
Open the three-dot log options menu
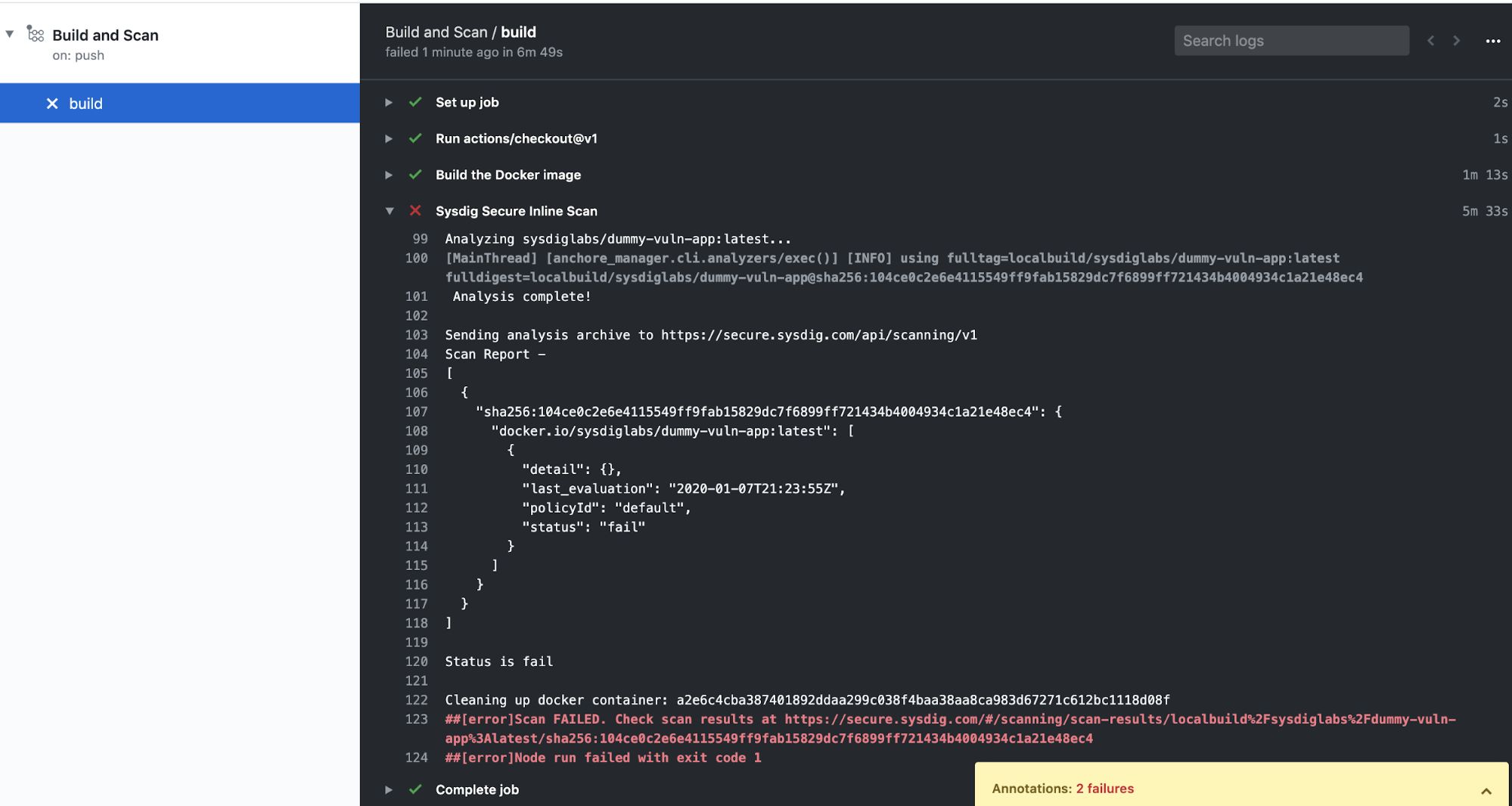tap(1492, 41)
